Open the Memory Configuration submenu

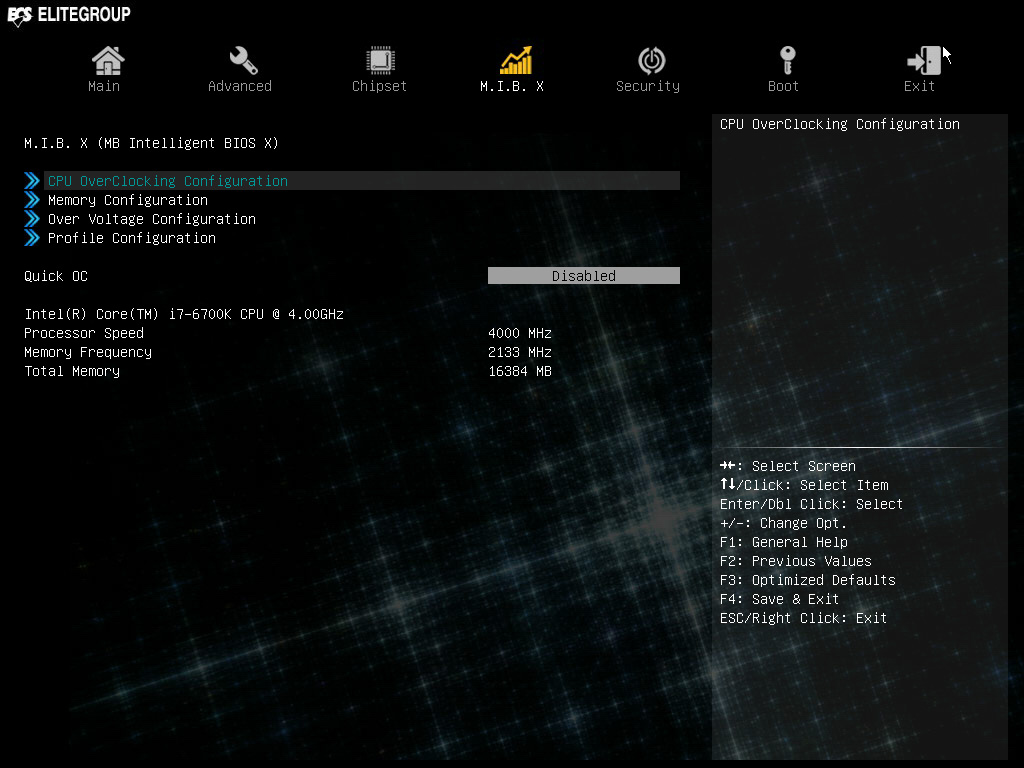tap(128, 200)
